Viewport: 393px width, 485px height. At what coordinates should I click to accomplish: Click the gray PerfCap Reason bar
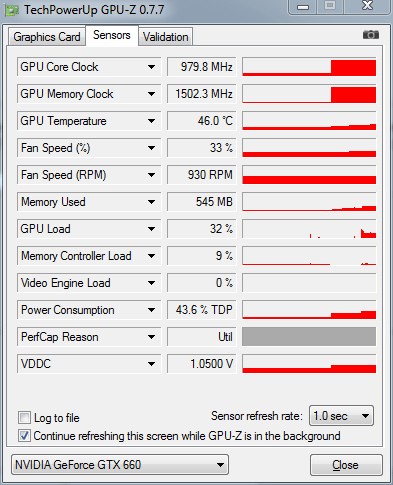309,337
